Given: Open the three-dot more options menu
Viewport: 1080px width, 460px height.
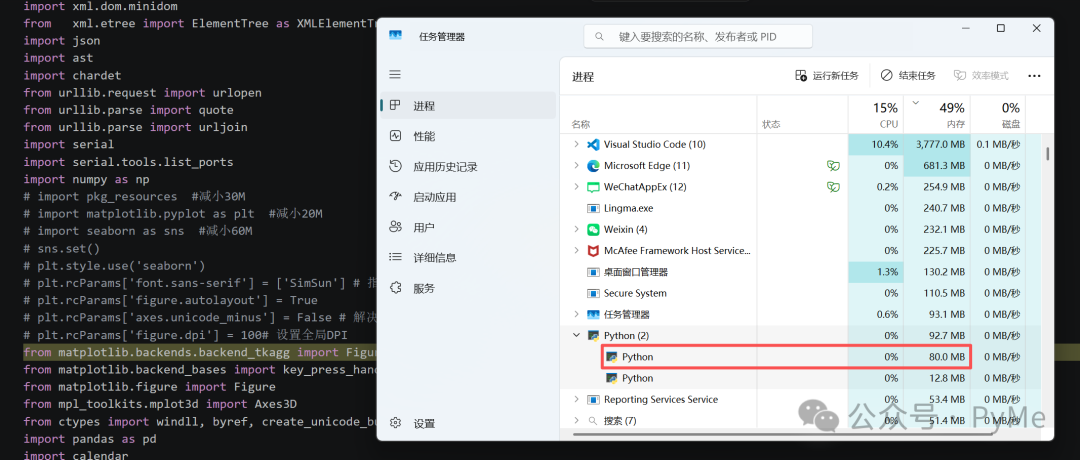Looking at the screenshot, I should click(1034, 76).
